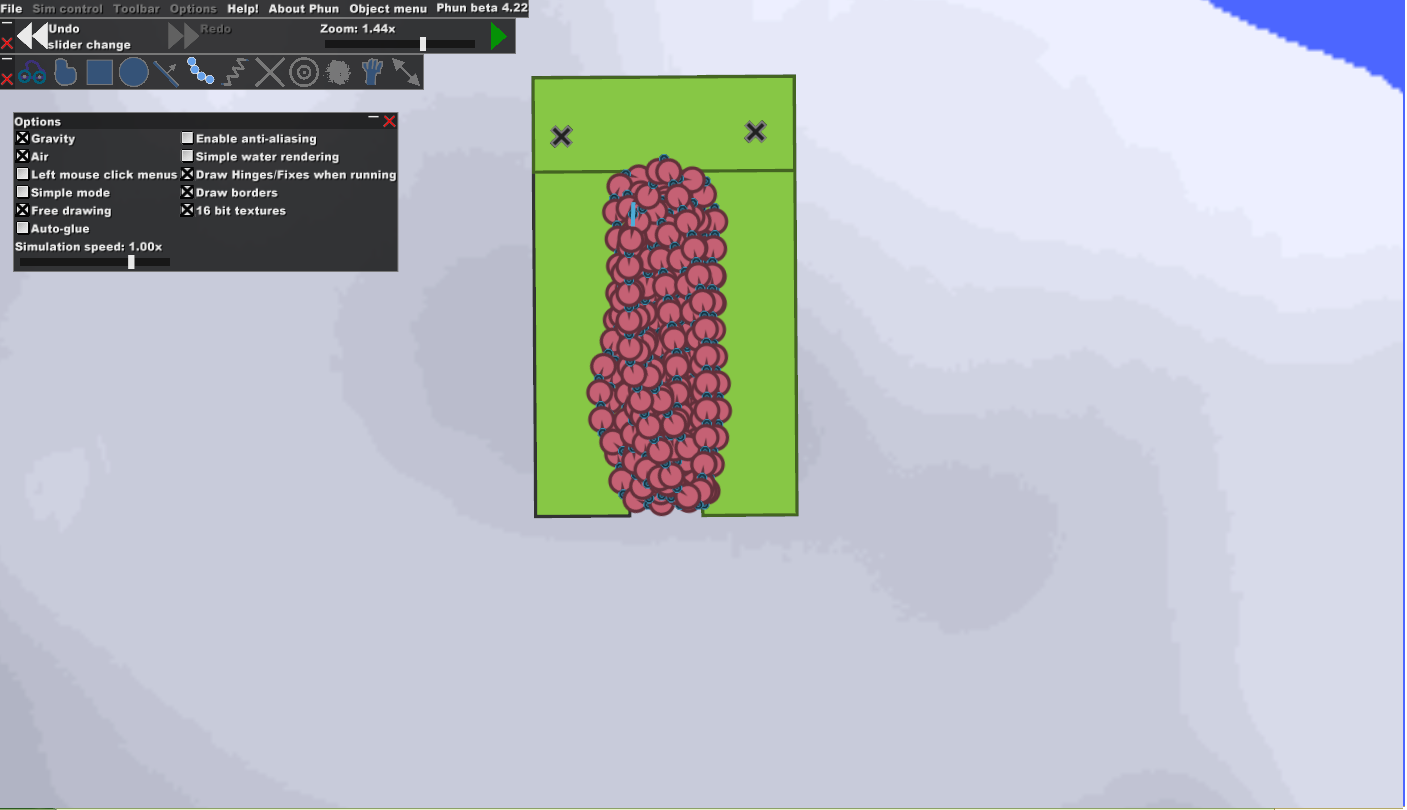The width and height of the screenshot is (1407, 810).
Task: Select the Chain tool
Action: click(x=201, y=72)
